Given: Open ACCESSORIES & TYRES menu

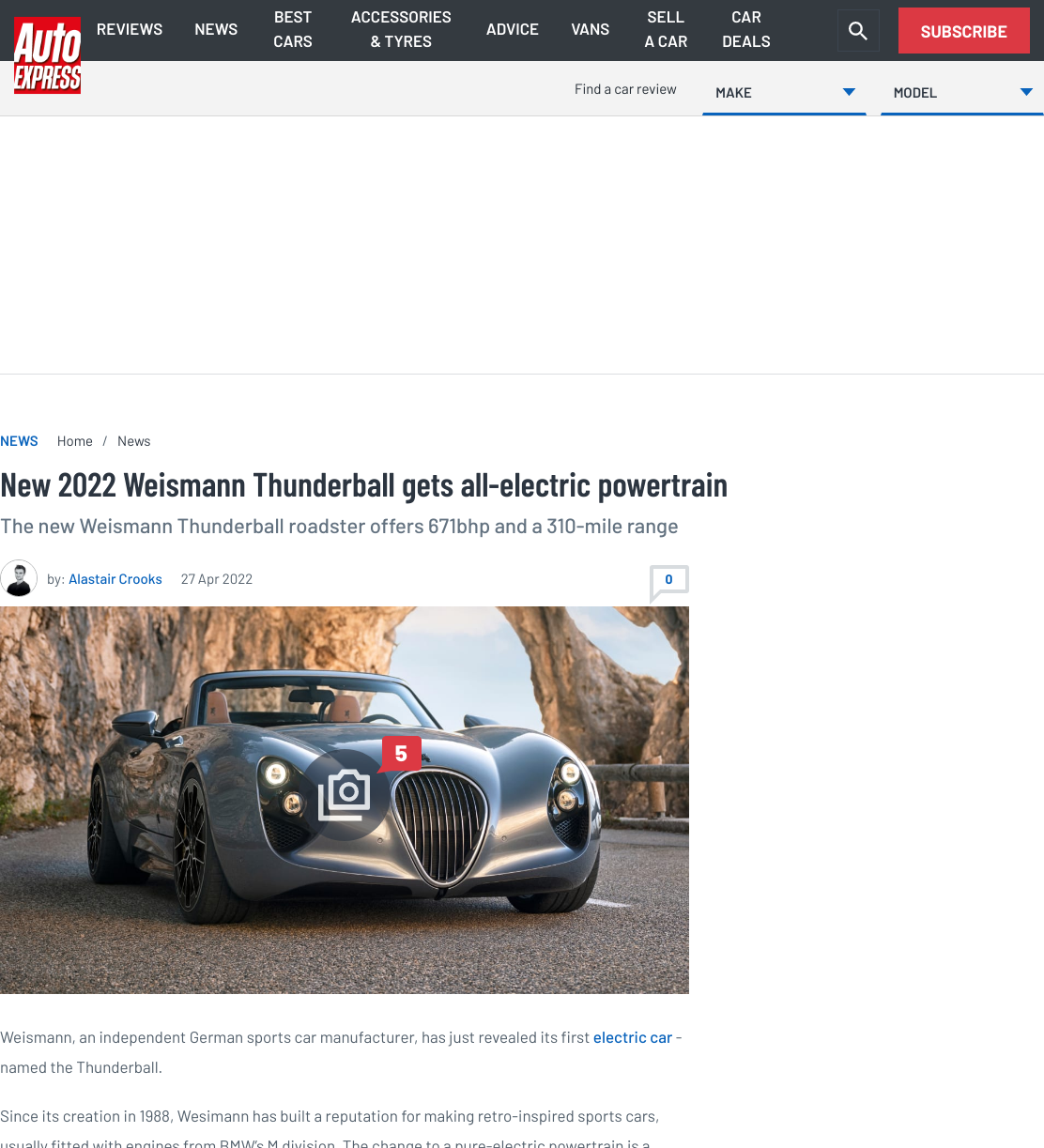Looking at the screenshot, I should 401,29.
